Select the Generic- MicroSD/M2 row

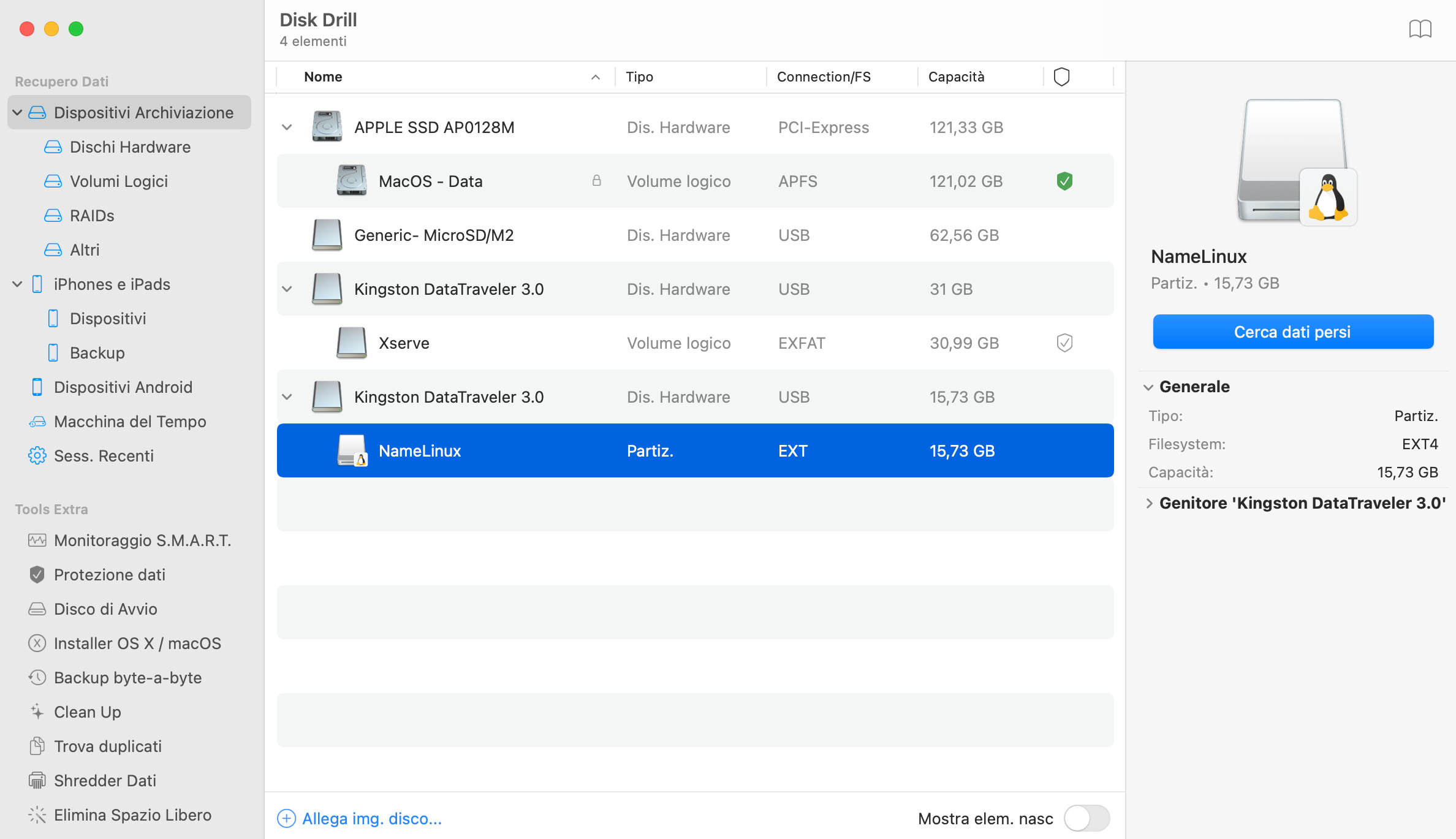coord(695,235)
